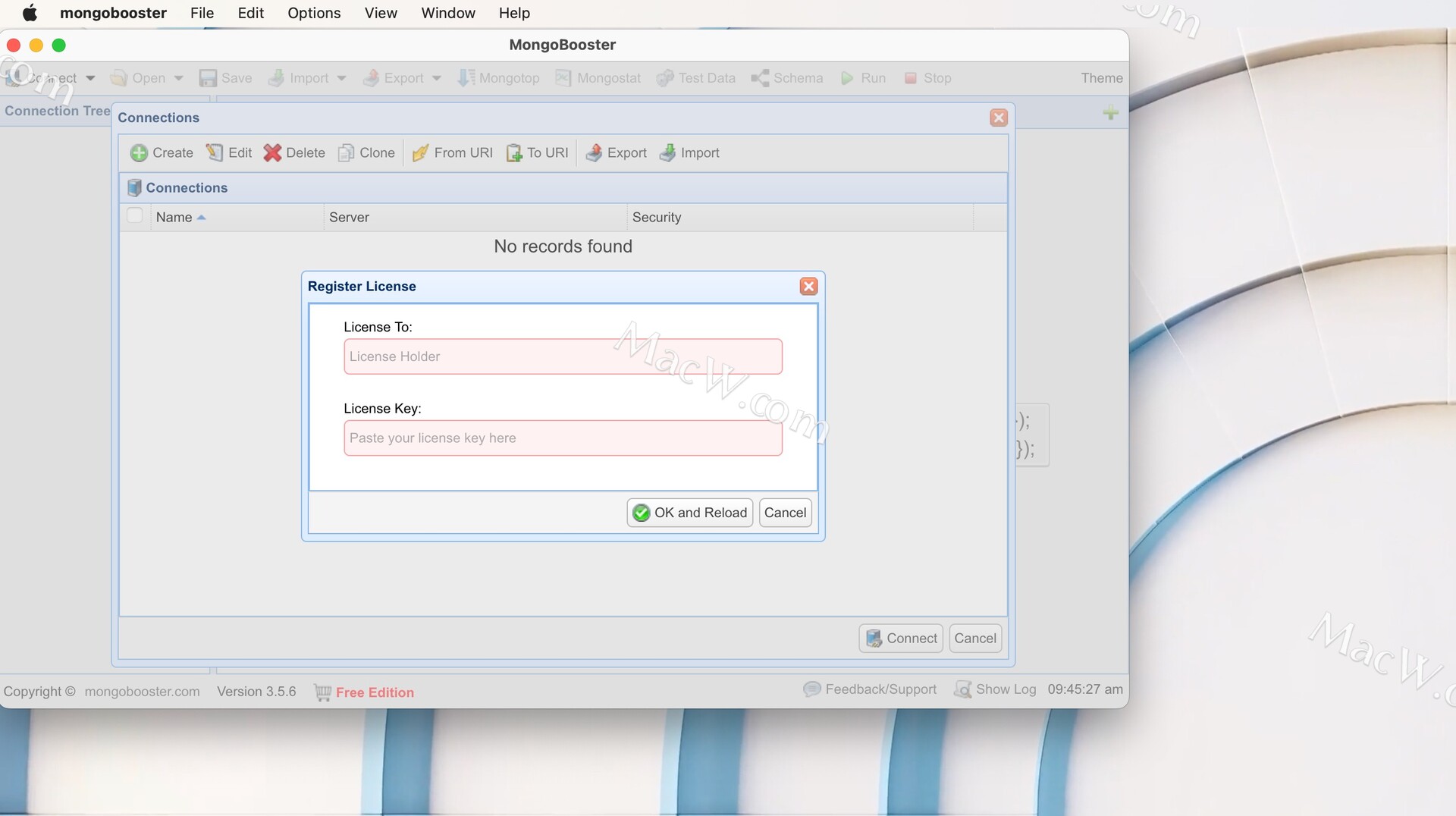The width and height of the screenshot is (1456, 816).
Task: Open the Show Log panel
Action: click(995, 689)
